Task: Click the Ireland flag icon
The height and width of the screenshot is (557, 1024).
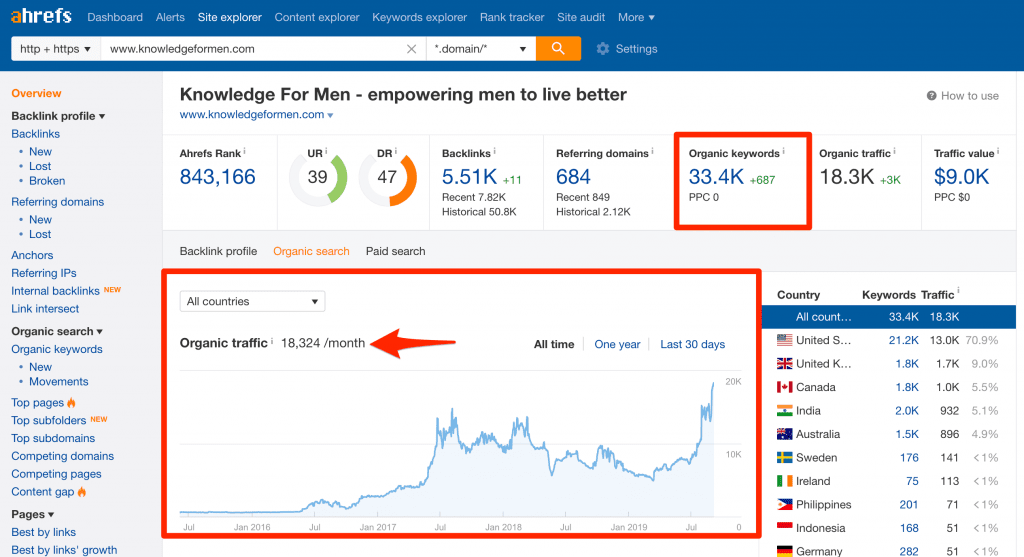Action: [x=784, y=481]
